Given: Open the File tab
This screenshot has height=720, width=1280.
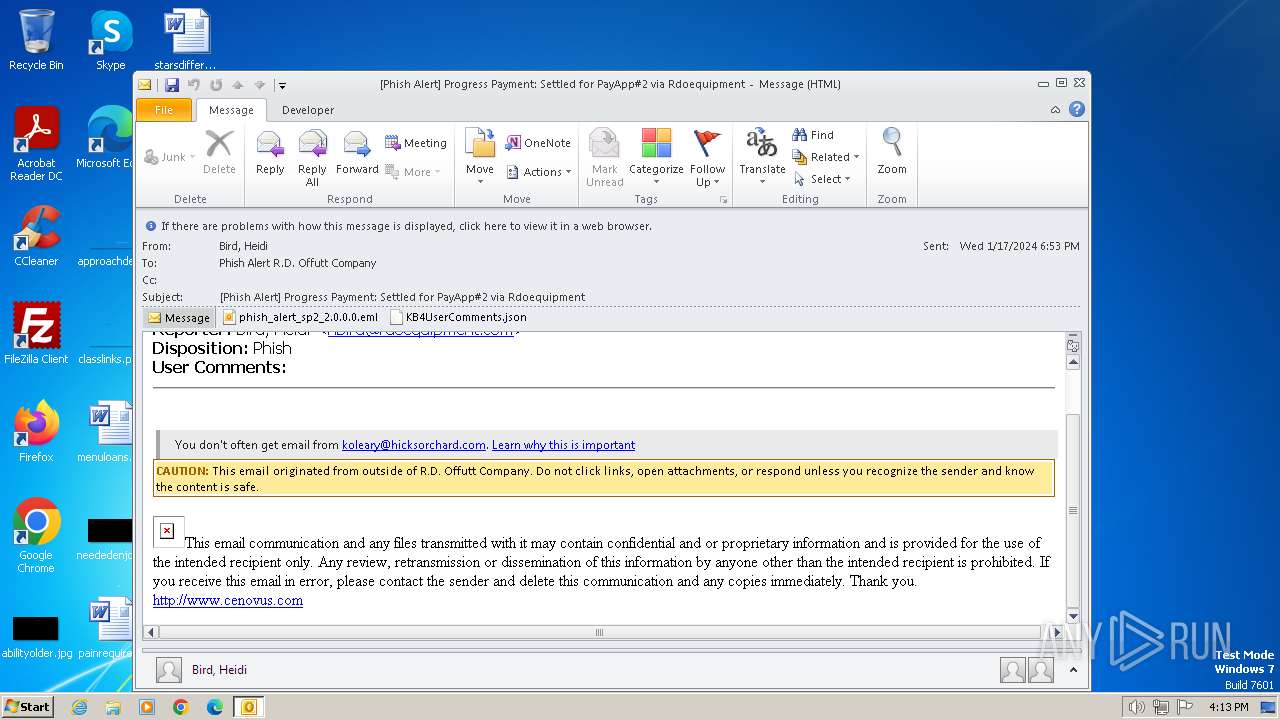Looking at the screenshot, I should click(x=164, y=110).
